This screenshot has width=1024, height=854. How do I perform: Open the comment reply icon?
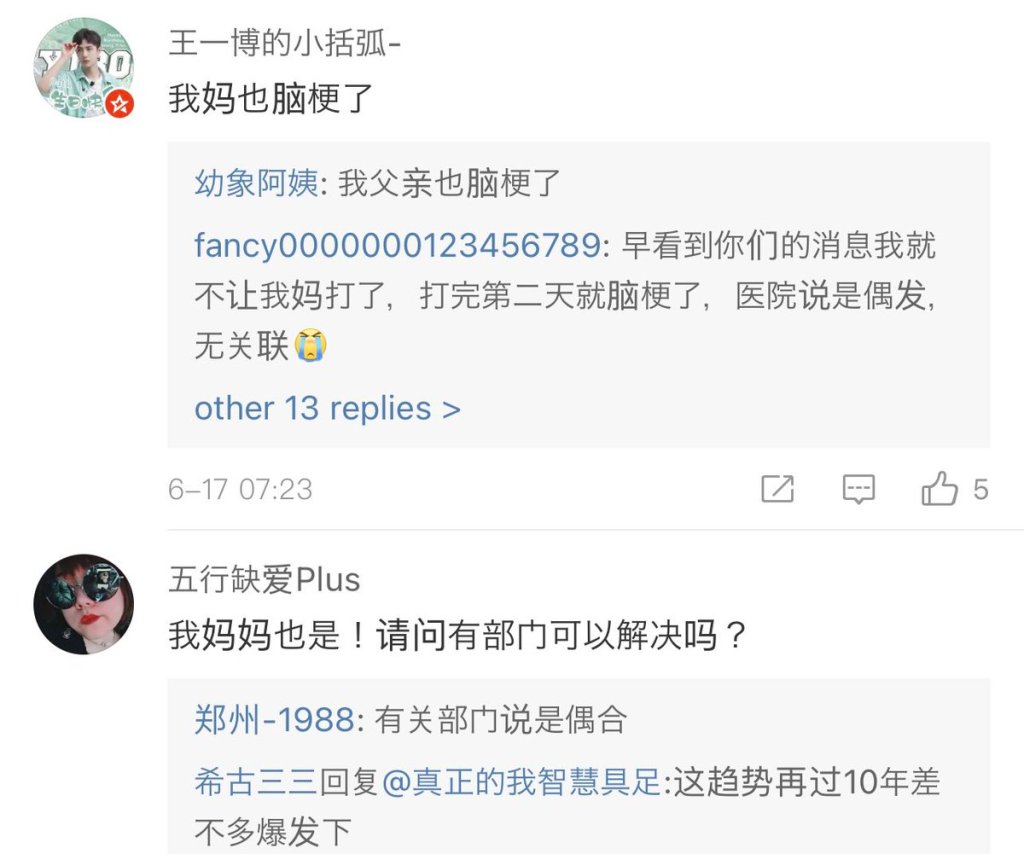click(858, 489)
